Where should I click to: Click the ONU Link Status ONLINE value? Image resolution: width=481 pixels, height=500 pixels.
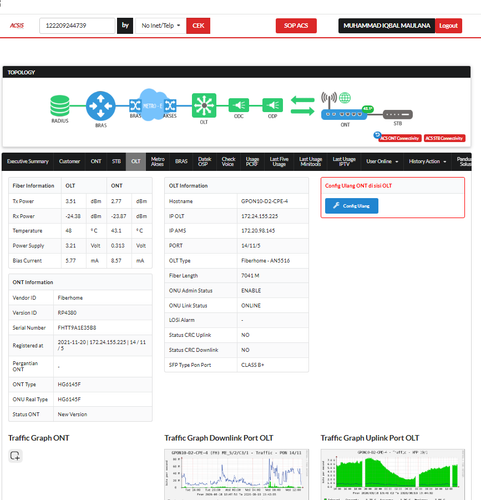pos(251,306)
